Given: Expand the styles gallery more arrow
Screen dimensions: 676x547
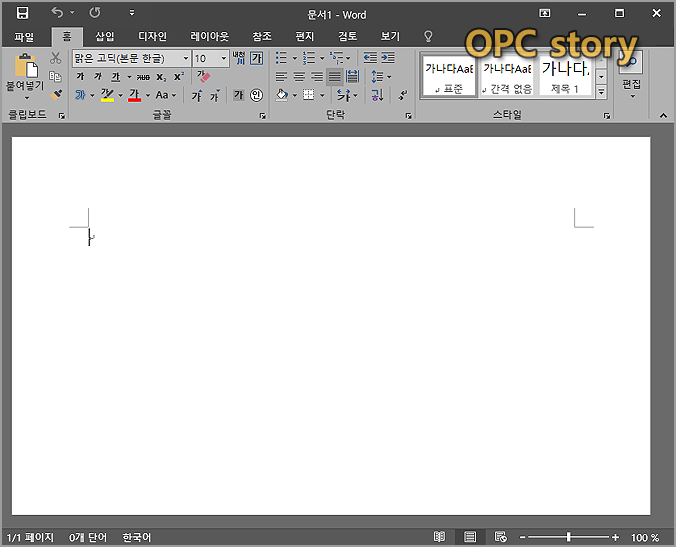Looking at the screenshot, I should [601, 92].
